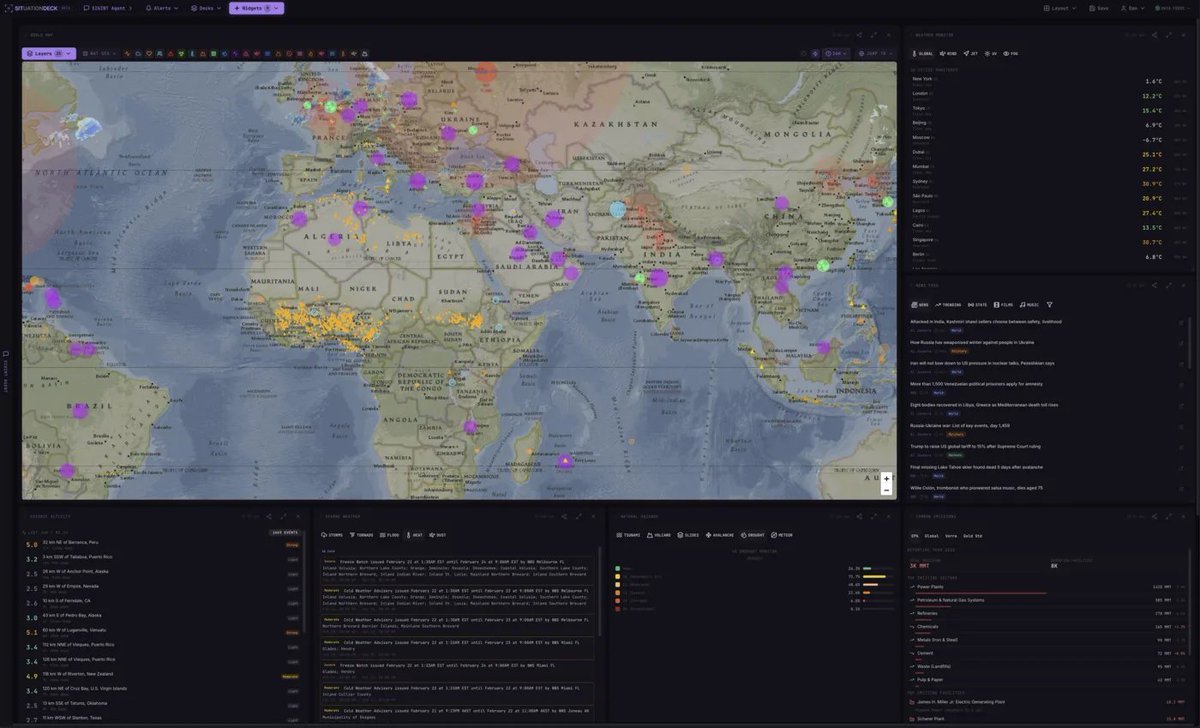Viewport: 1200px width, 728px height.
Task: Select the News tab in News Feed
Action: pyautogui.click(x=919, y=304)
